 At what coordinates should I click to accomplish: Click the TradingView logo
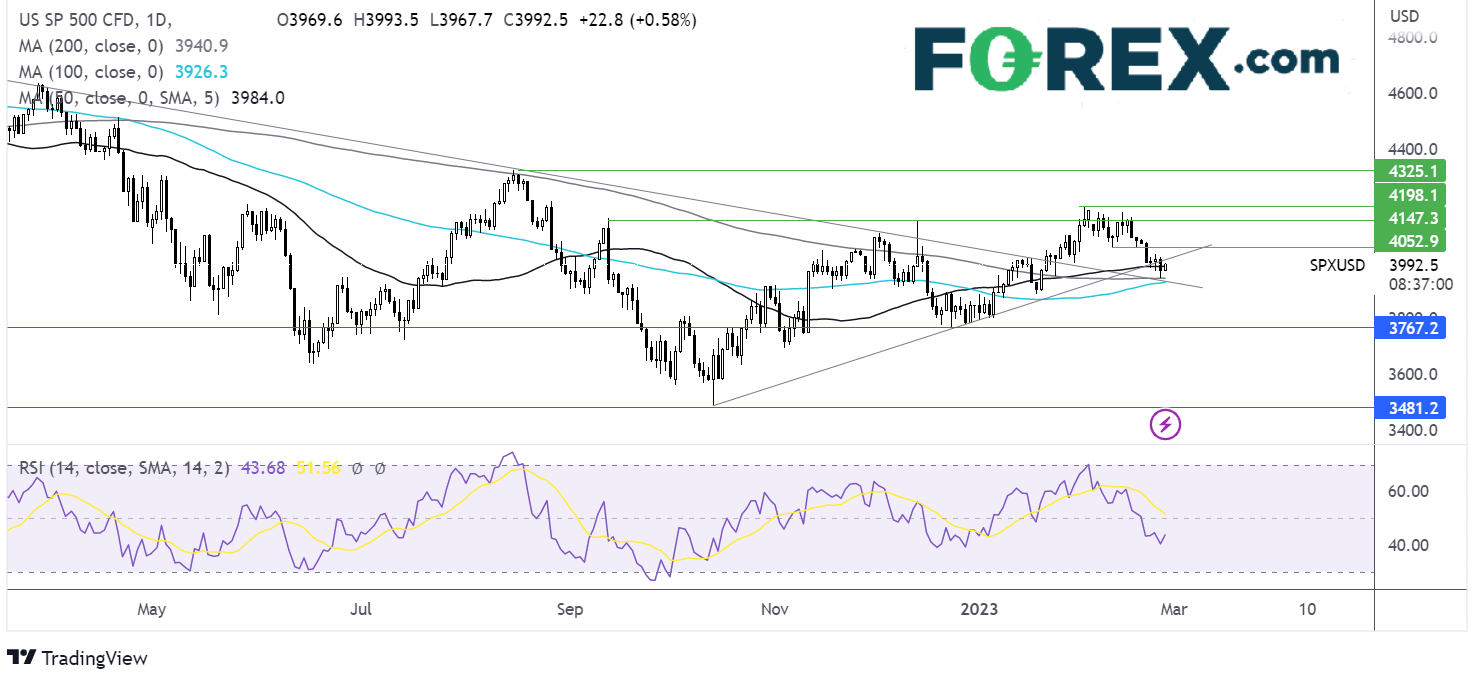(77, 658)
